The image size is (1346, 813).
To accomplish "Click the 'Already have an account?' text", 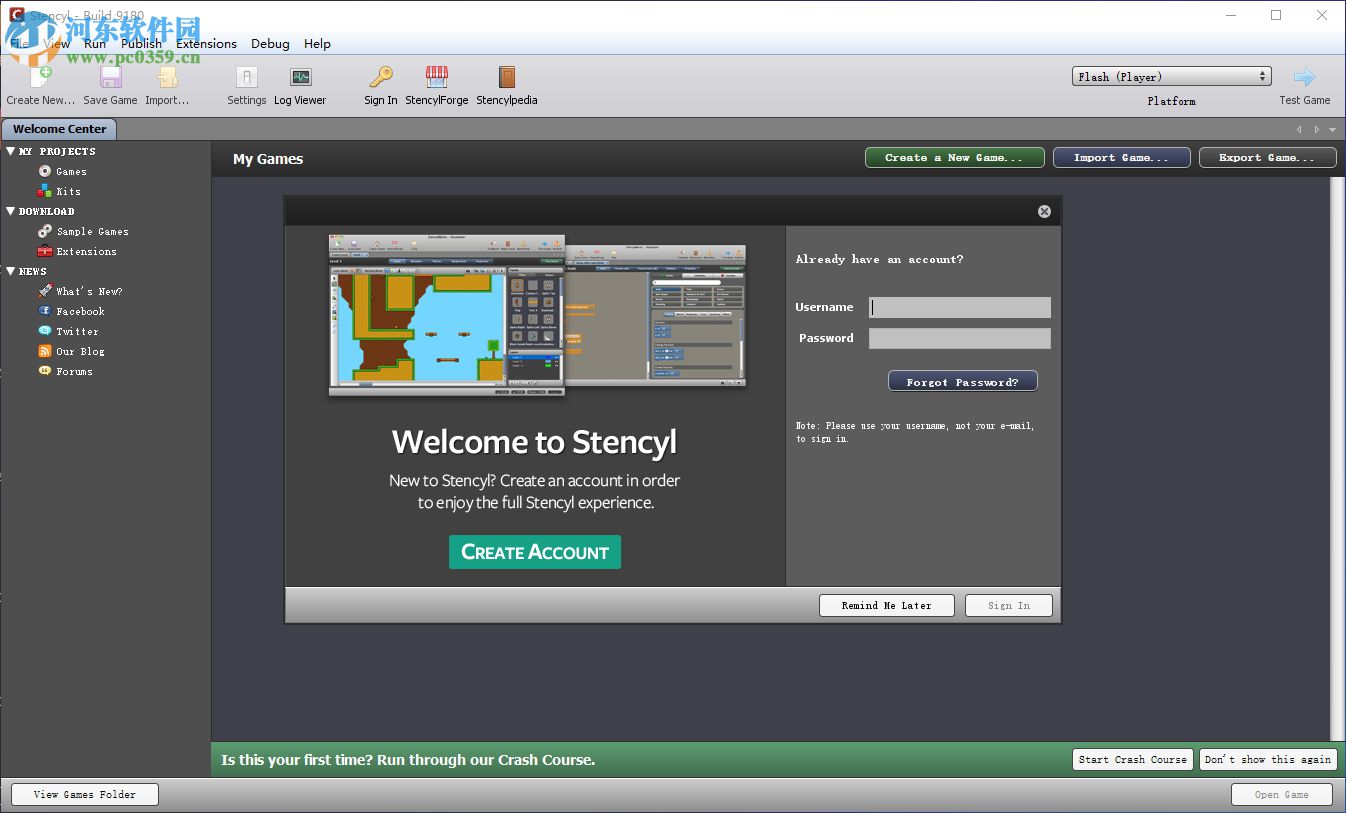I will coord(880,259).
